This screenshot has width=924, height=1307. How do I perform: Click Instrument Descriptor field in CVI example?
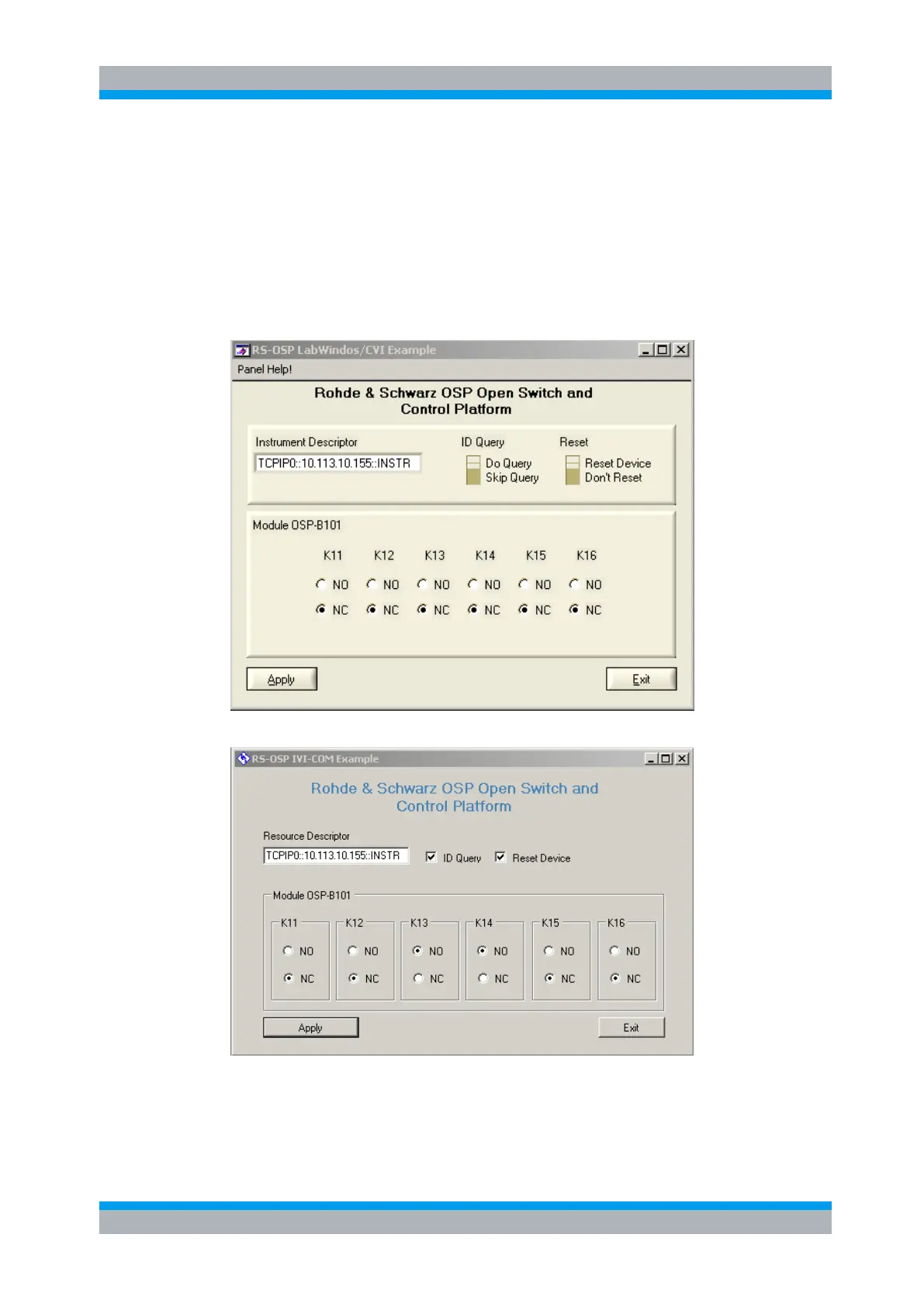tap(337, 463)
